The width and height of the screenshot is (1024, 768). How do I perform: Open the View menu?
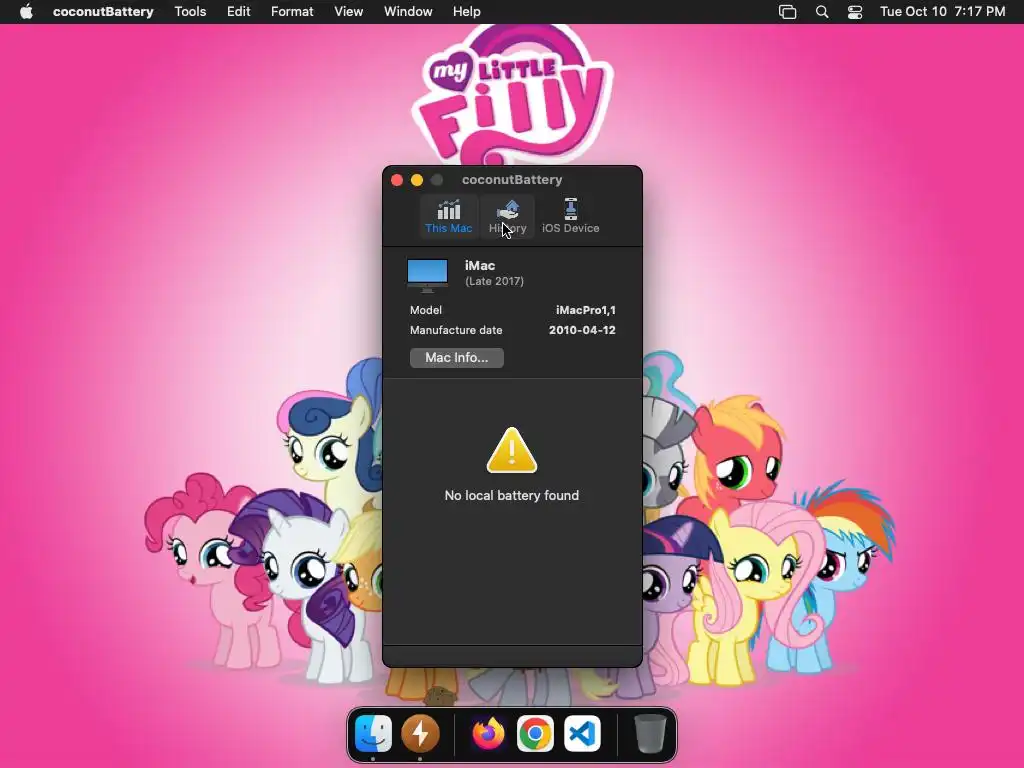[349, 12]
